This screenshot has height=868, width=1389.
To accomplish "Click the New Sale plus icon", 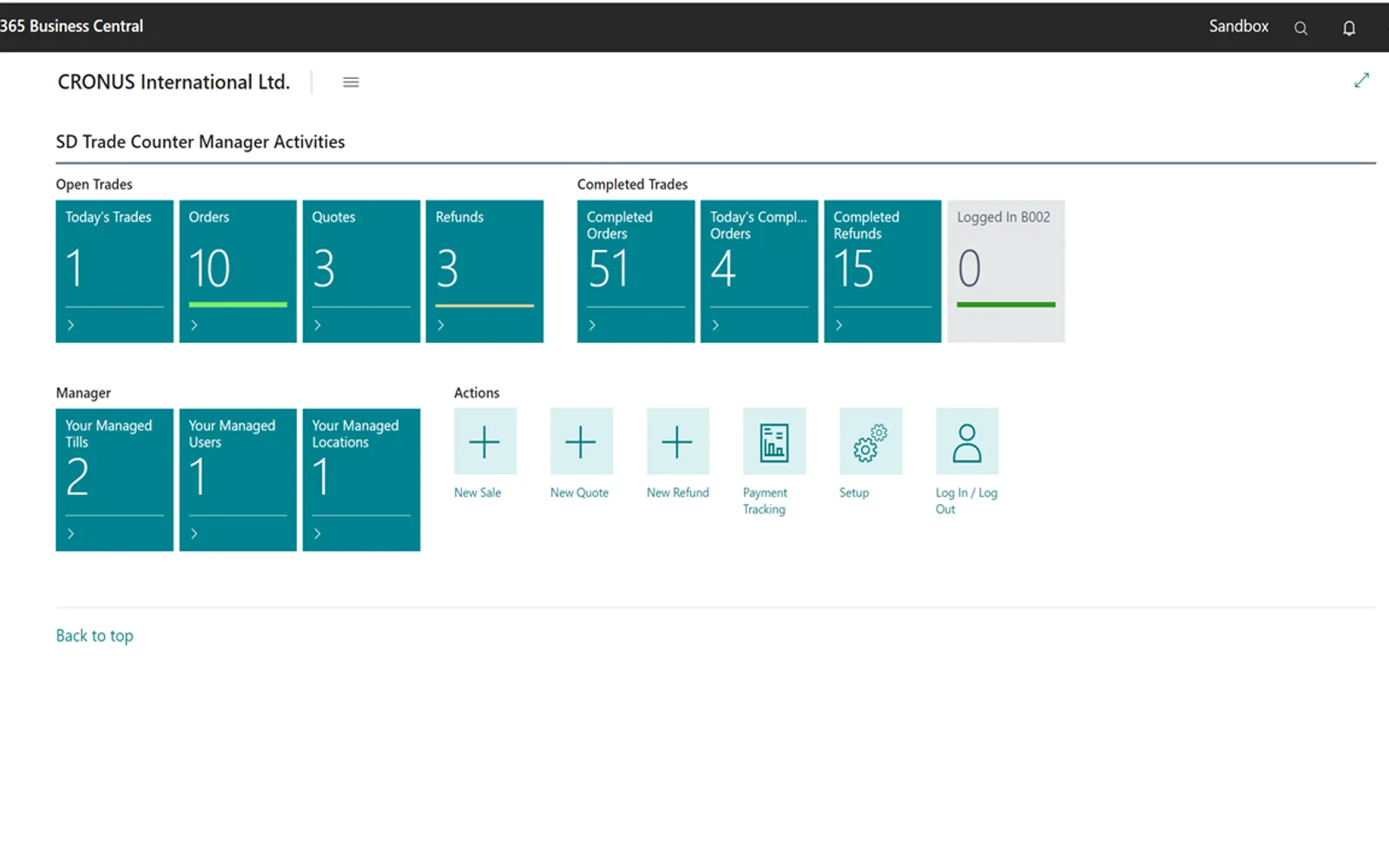I will click(485, 441).
